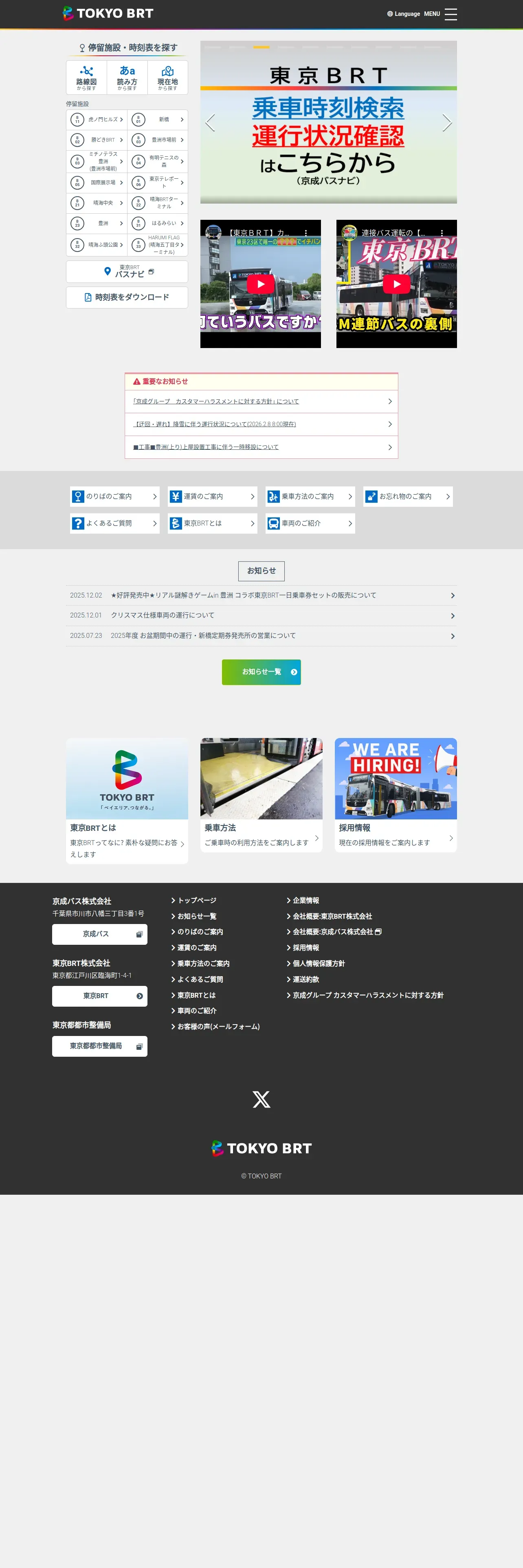Click the お忘れ物のご案内 lost-item icon

[371, 497]
